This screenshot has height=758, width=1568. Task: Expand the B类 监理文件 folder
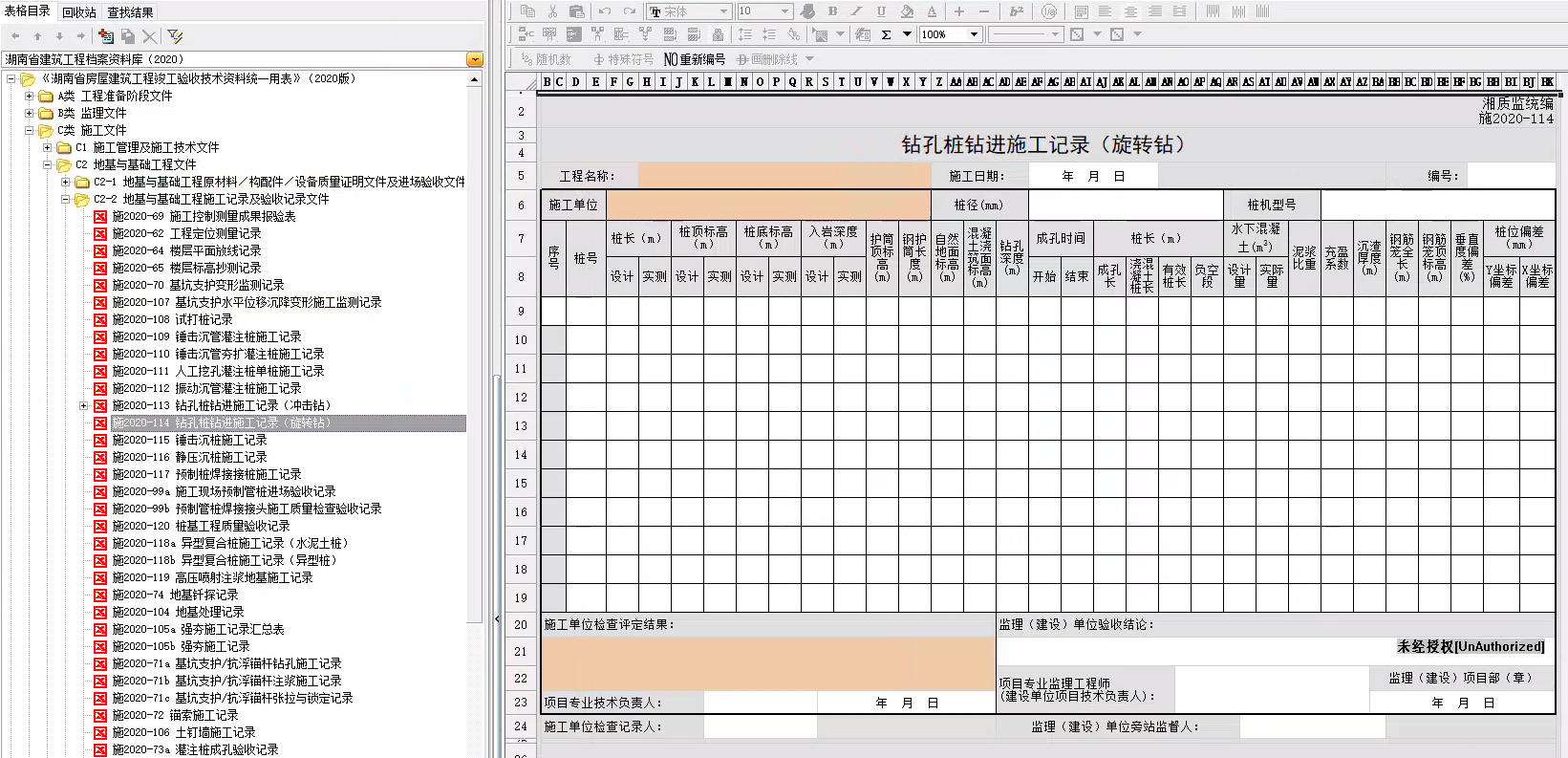(29, 114)
